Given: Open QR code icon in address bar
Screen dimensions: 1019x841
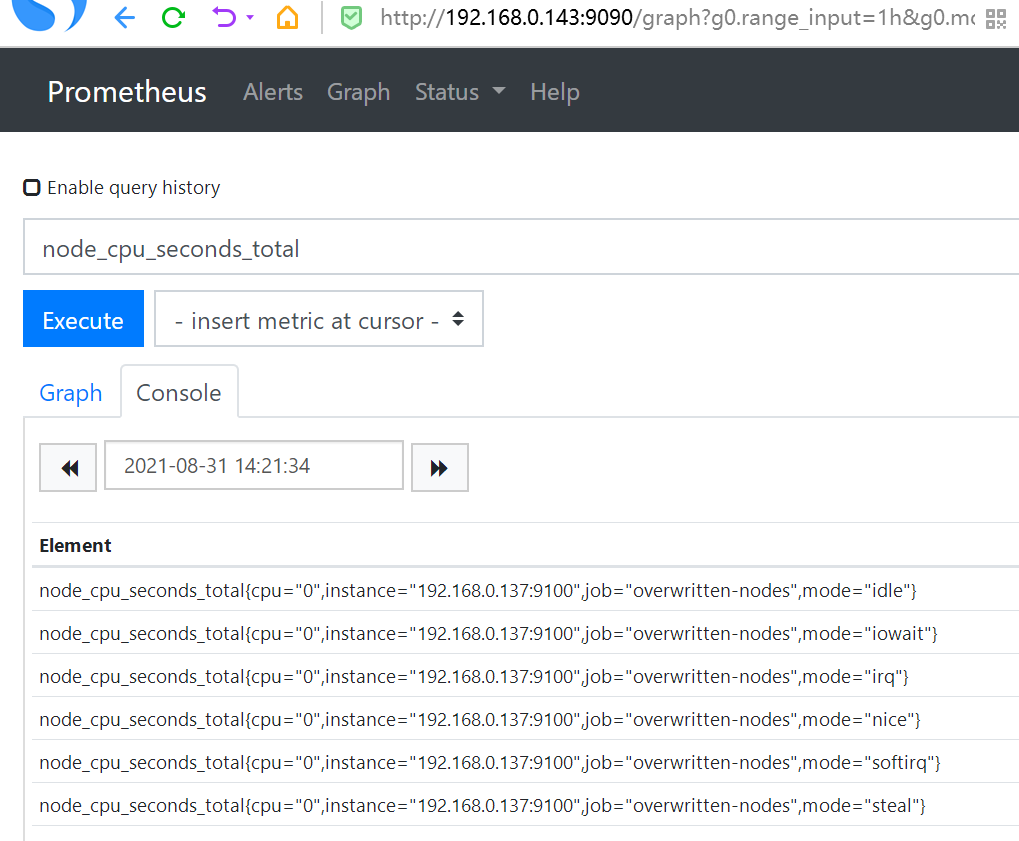Looking at the screenshot, I should (x=995, y=18).
